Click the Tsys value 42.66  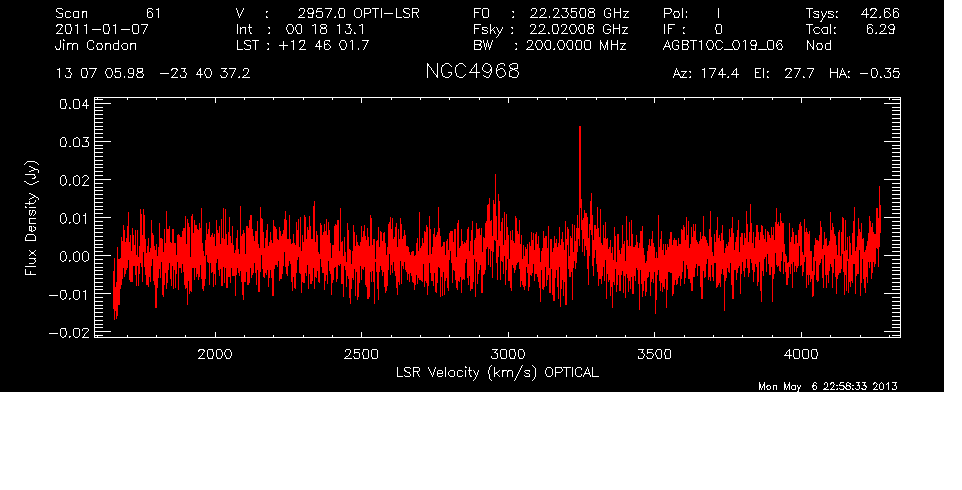point(879,13)
